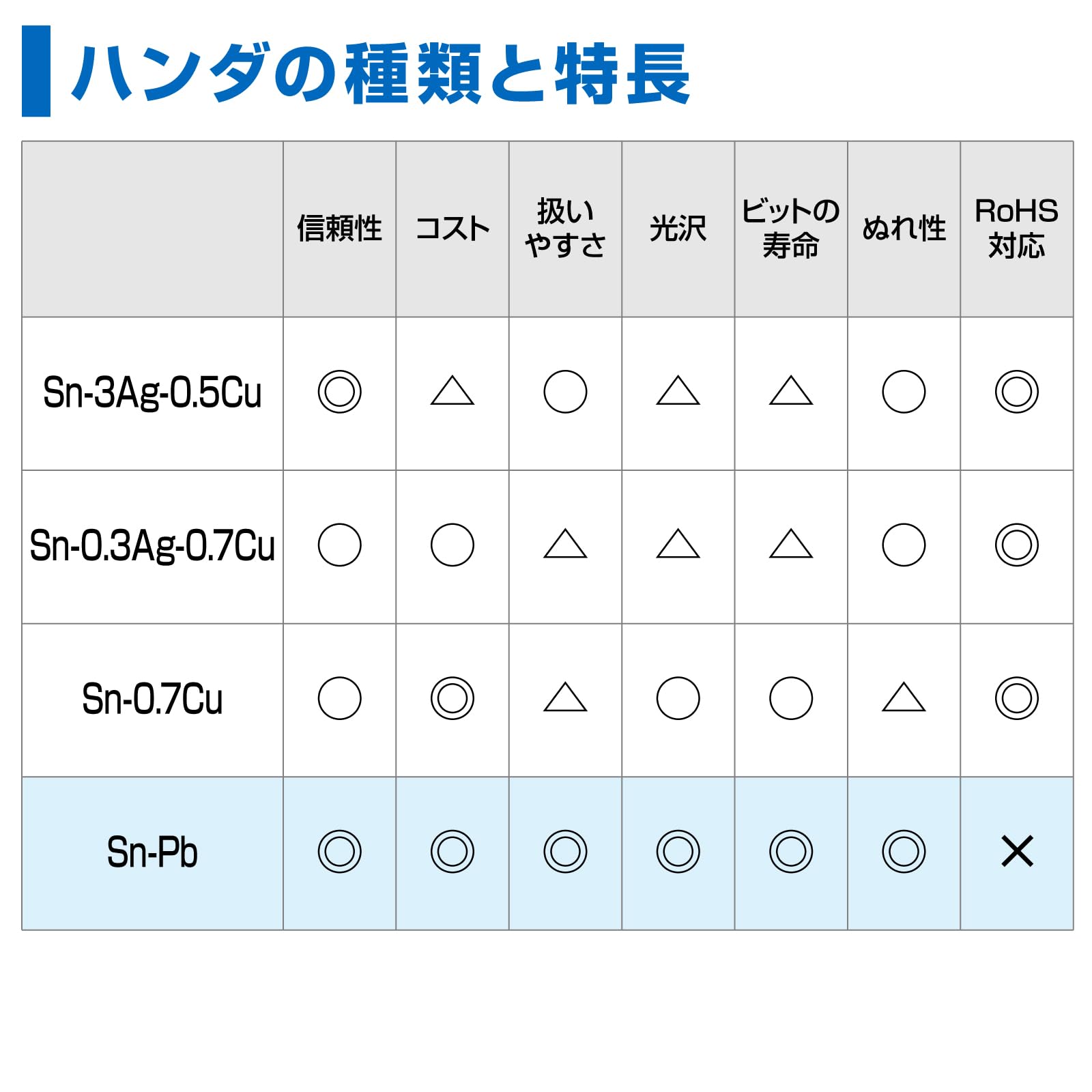Screen dimensions: 1092x1092
Task: Click triangle for Sn-0.3Ag-0.7Cu ビットの寿命
Action: (791, 543)
